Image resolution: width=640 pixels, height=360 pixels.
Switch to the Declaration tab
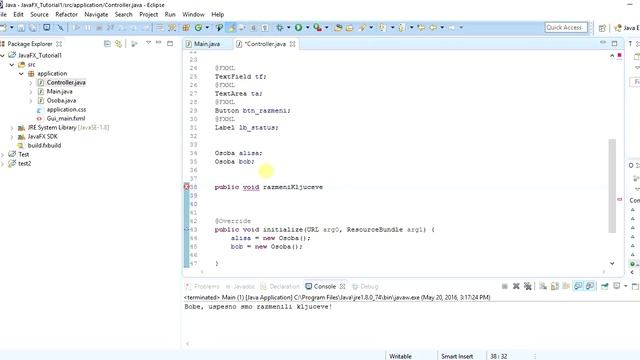pyautogui.click(x=280, y=287)
